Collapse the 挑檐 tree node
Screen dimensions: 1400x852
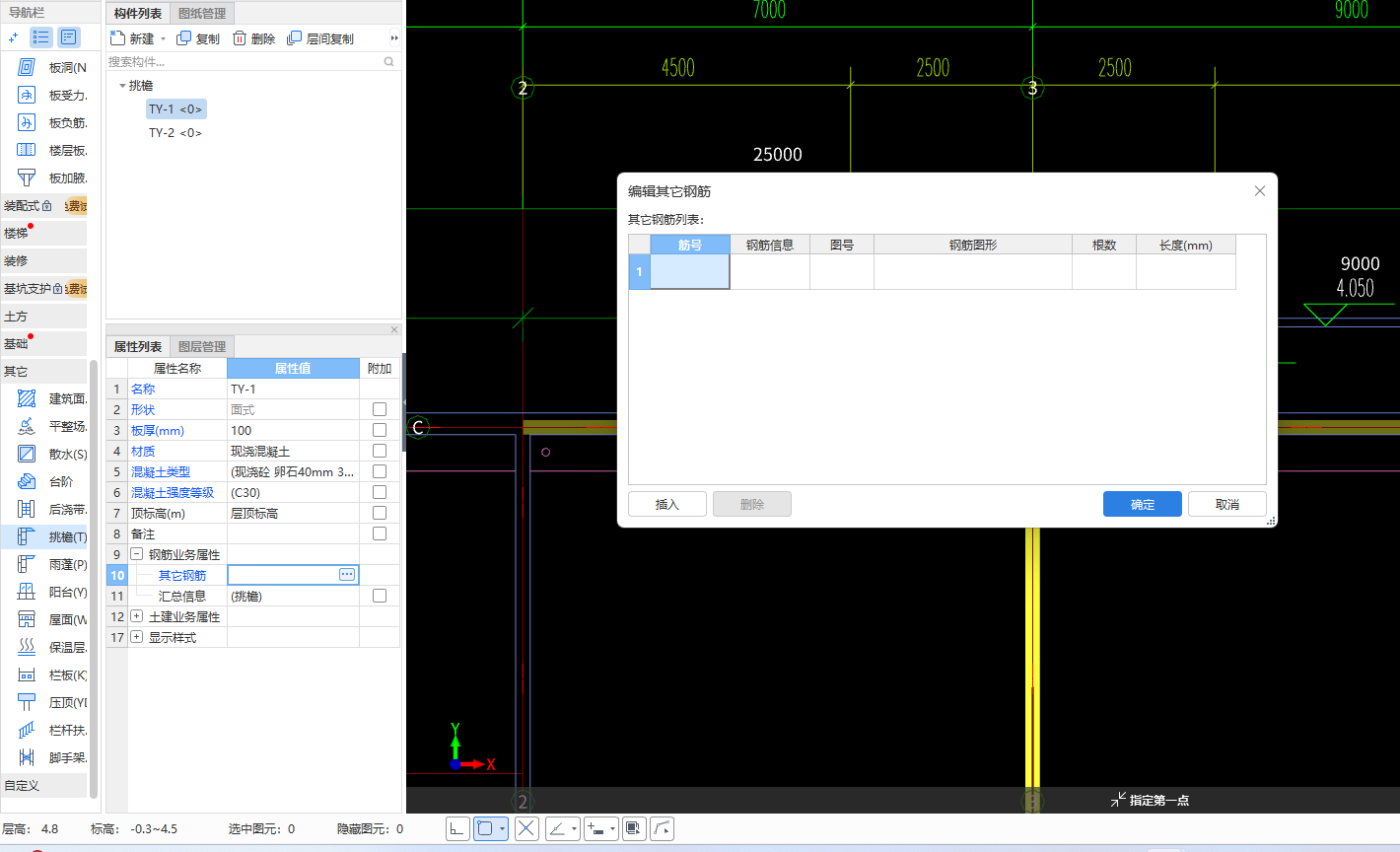[122, 86]
